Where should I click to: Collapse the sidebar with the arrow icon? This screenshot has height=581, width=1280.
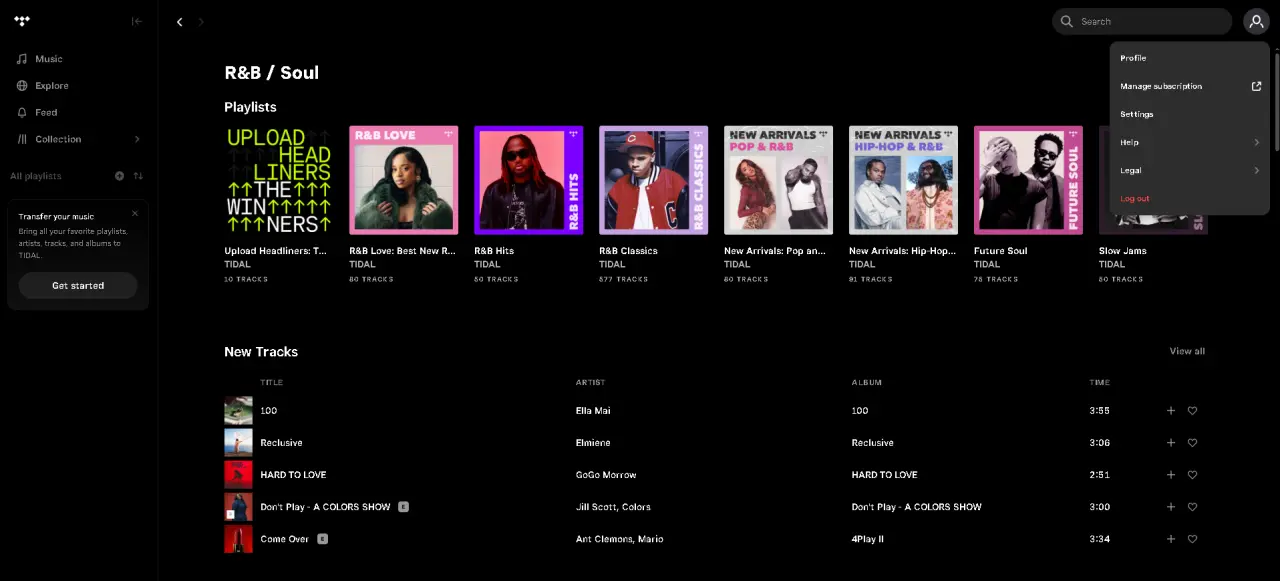(137, 21)
